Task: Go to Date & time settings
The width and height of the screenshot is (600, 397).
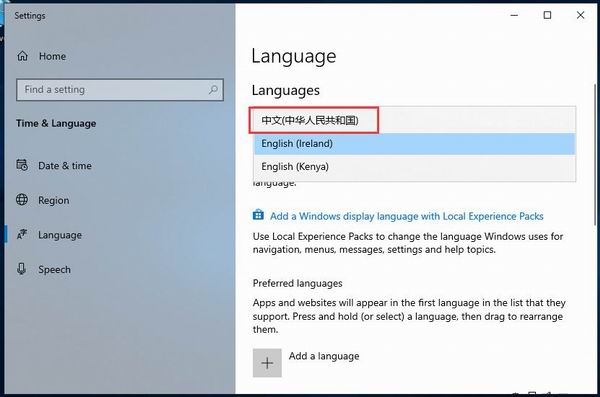Action: click(x=65, y=166)
